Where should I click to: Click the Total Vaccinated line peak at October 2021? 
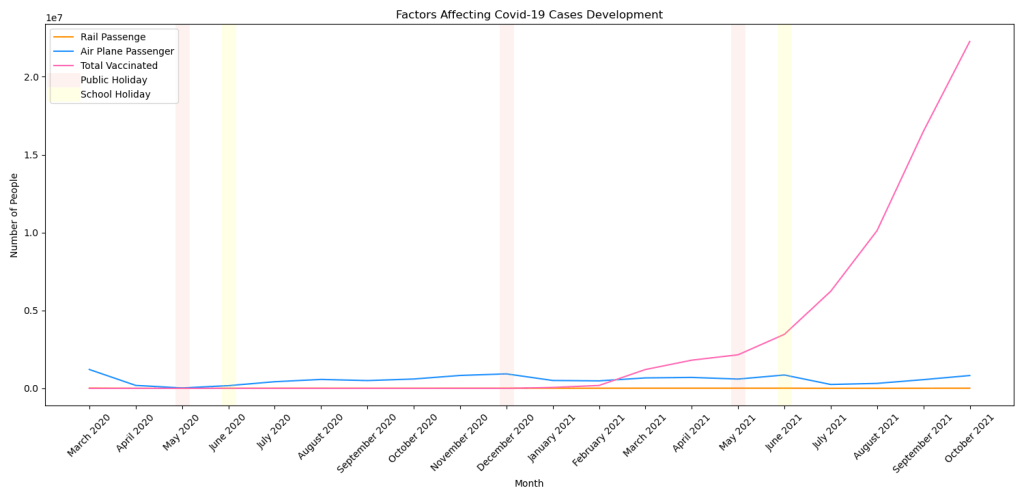969,42
